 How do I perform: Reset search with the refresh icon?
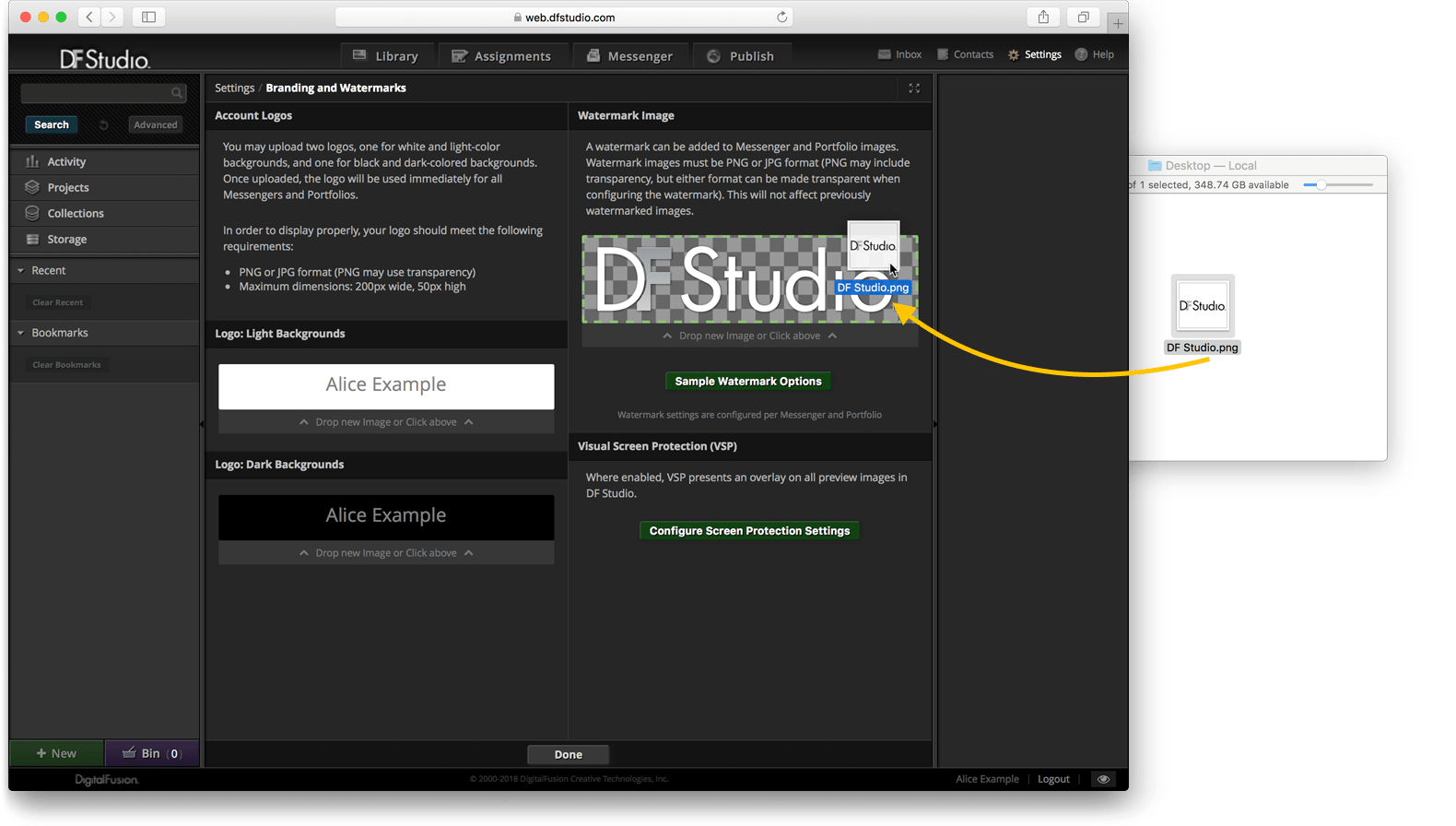[x=104, y=124]
